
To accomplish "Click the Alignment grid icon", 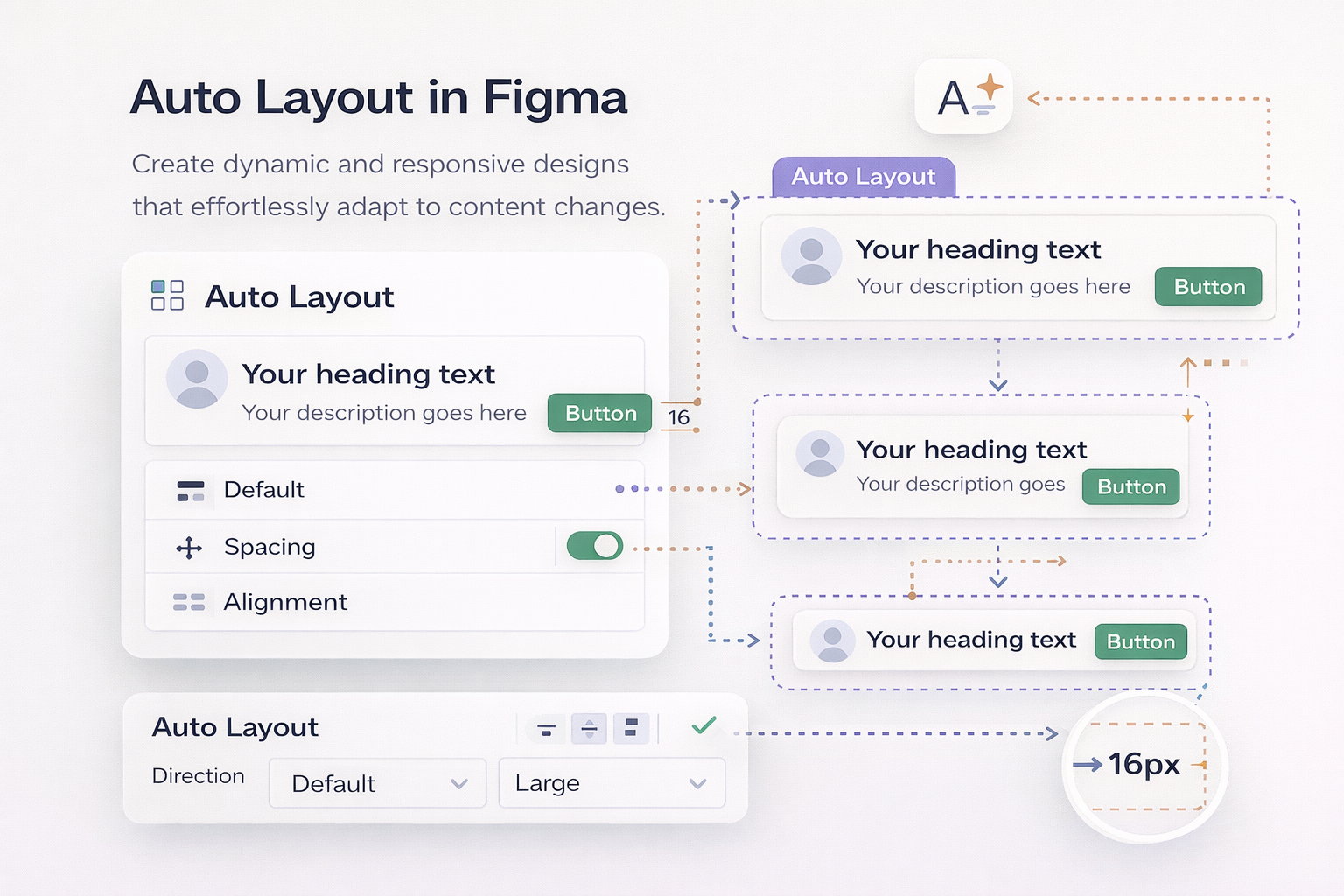I will 189,602.
